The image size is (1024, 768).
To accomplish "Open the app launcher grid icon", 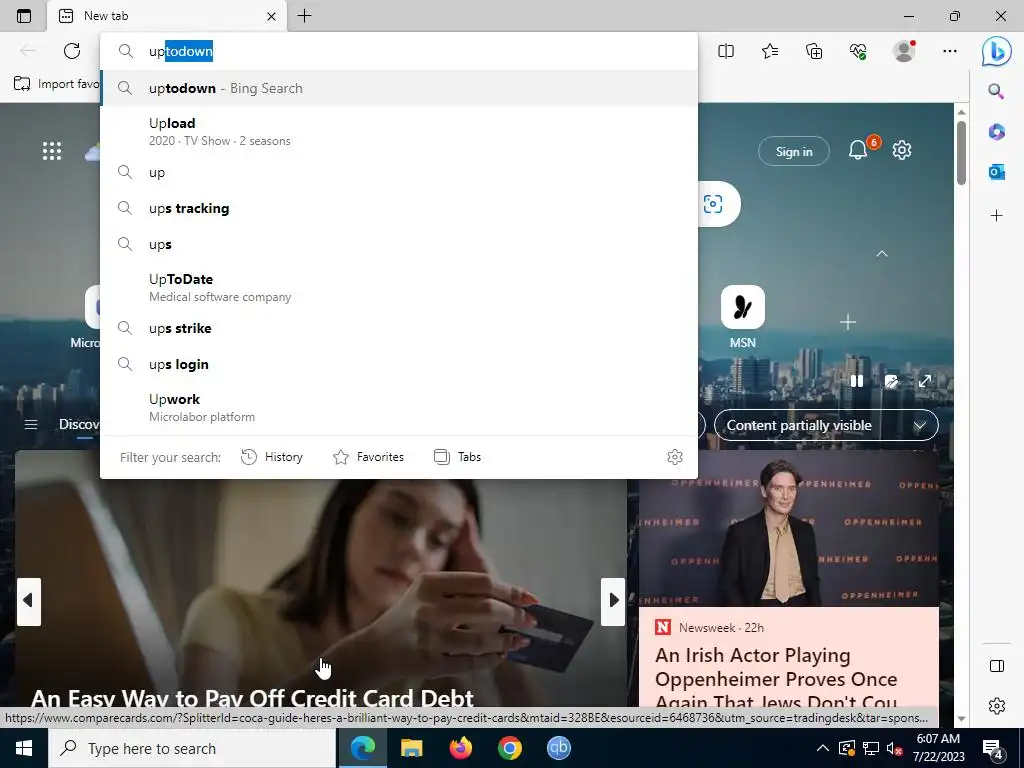I will 52,151.
